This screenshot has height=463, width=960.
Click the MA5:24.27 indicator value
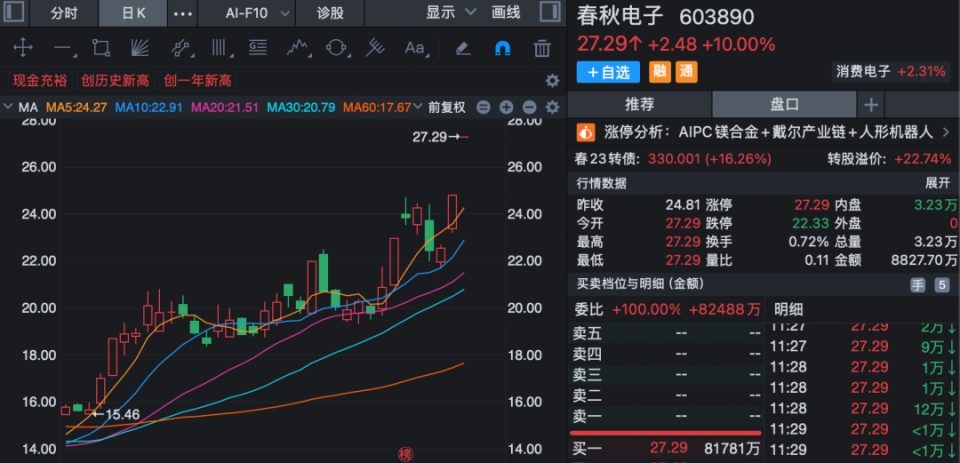[77, 107]
